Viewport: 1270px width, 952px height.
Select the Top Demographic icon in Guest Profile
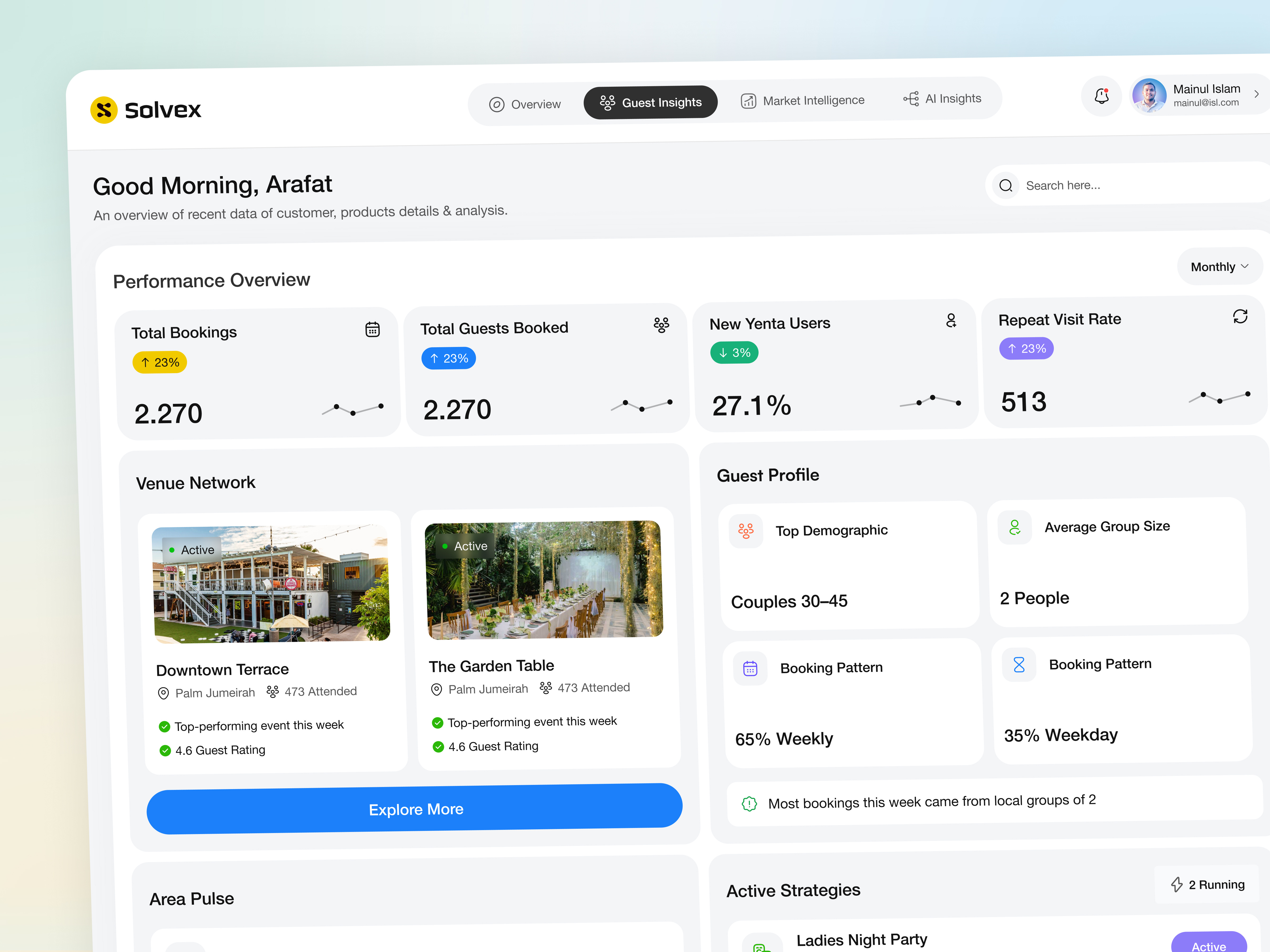[x=746, y=531]
